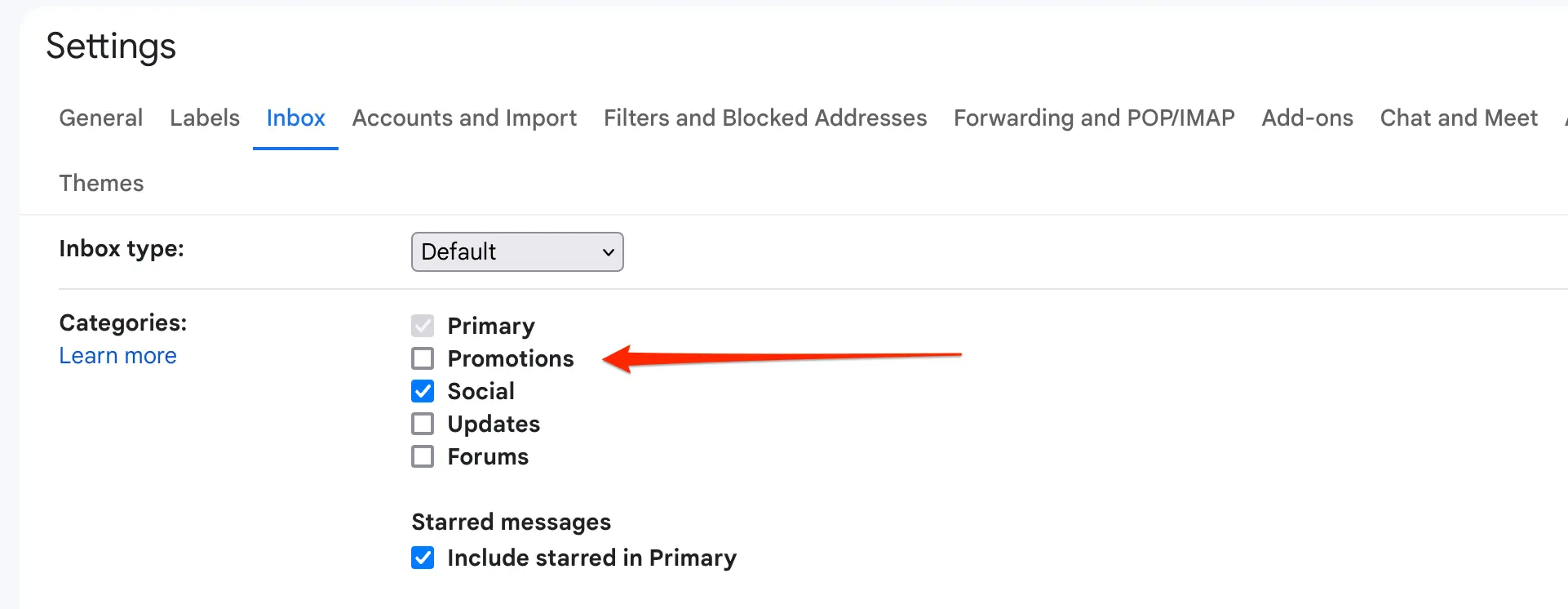The width and height of the screenshot is (1568, 609).
Task: Enable the Promotions category checkbox
Action: 423,358
